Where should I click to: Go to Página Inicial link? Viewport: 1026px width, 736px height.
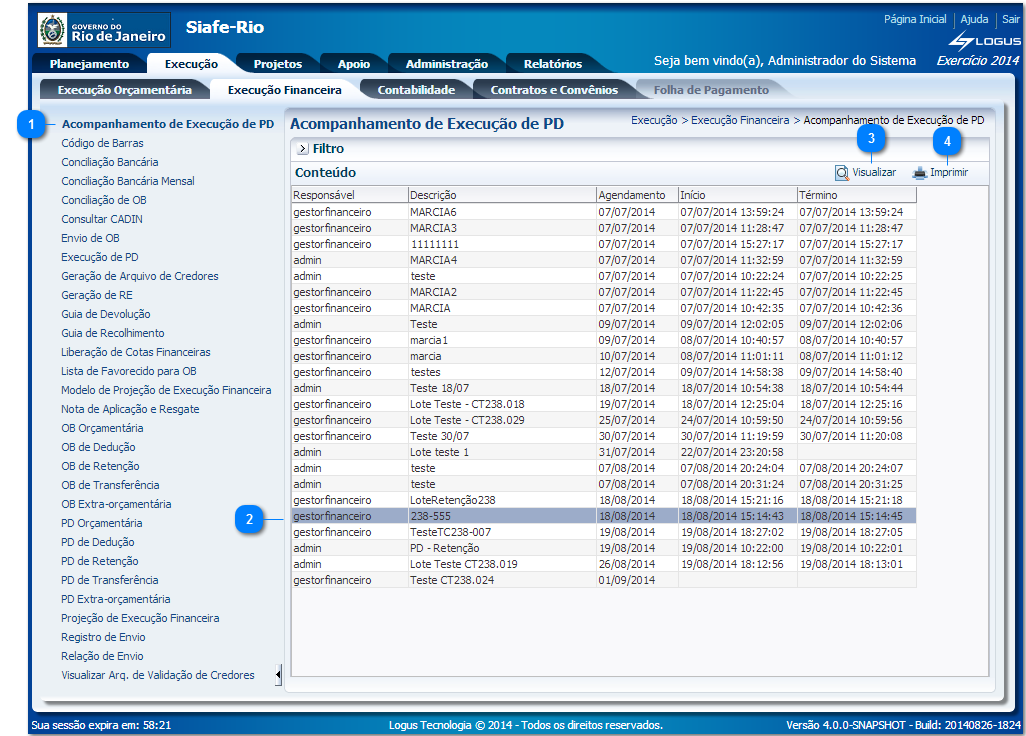pyautogui.click(x=915, y=19)
